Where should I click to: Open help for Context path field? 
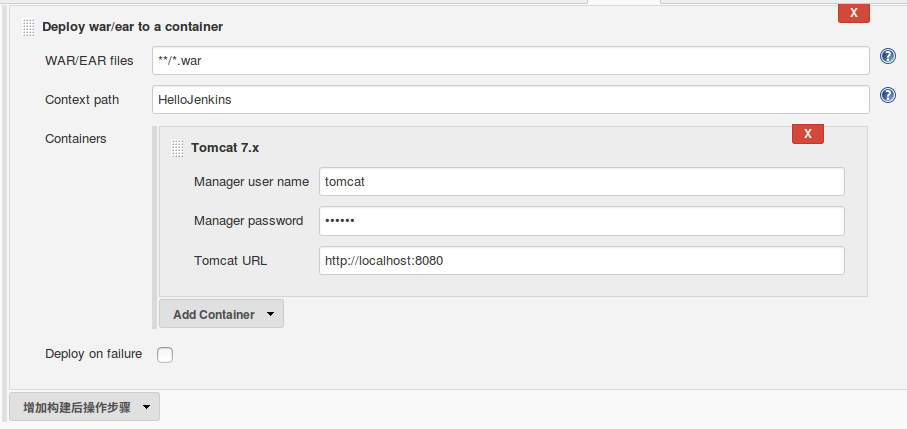pyautogui.click(x=887, y=96)
